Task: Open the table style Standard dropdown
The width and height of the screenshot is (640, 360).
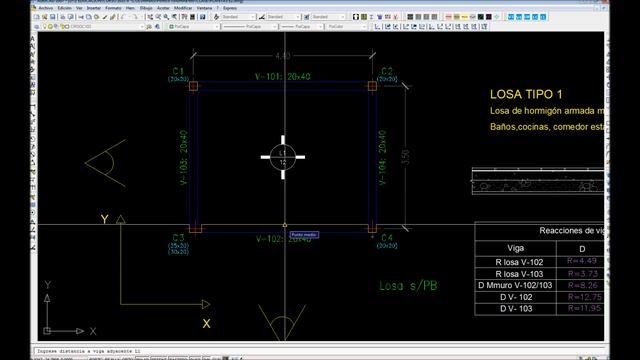Action: [328, 17]
